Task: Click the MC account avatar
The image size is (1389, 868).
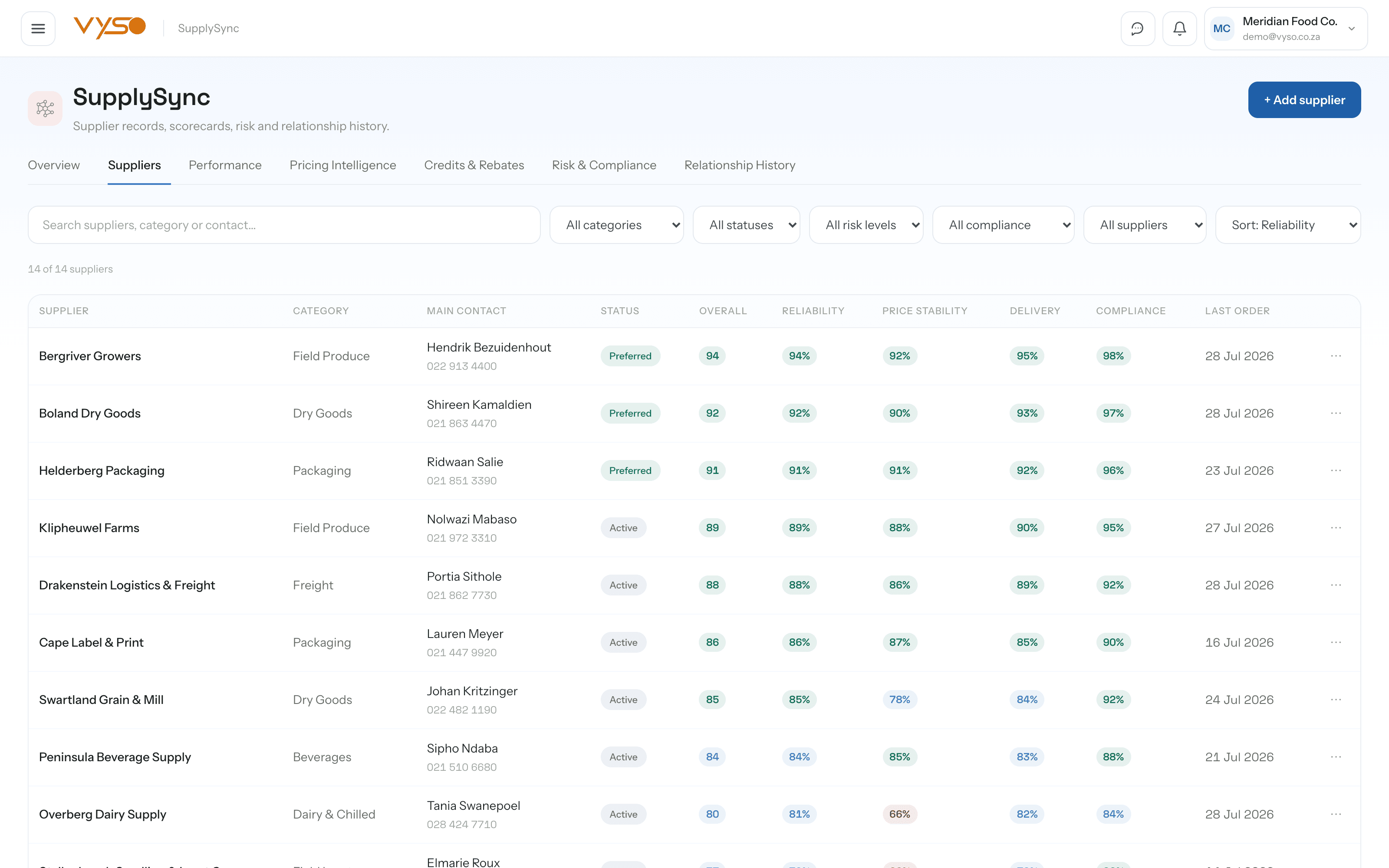Action: point(1221,28)
